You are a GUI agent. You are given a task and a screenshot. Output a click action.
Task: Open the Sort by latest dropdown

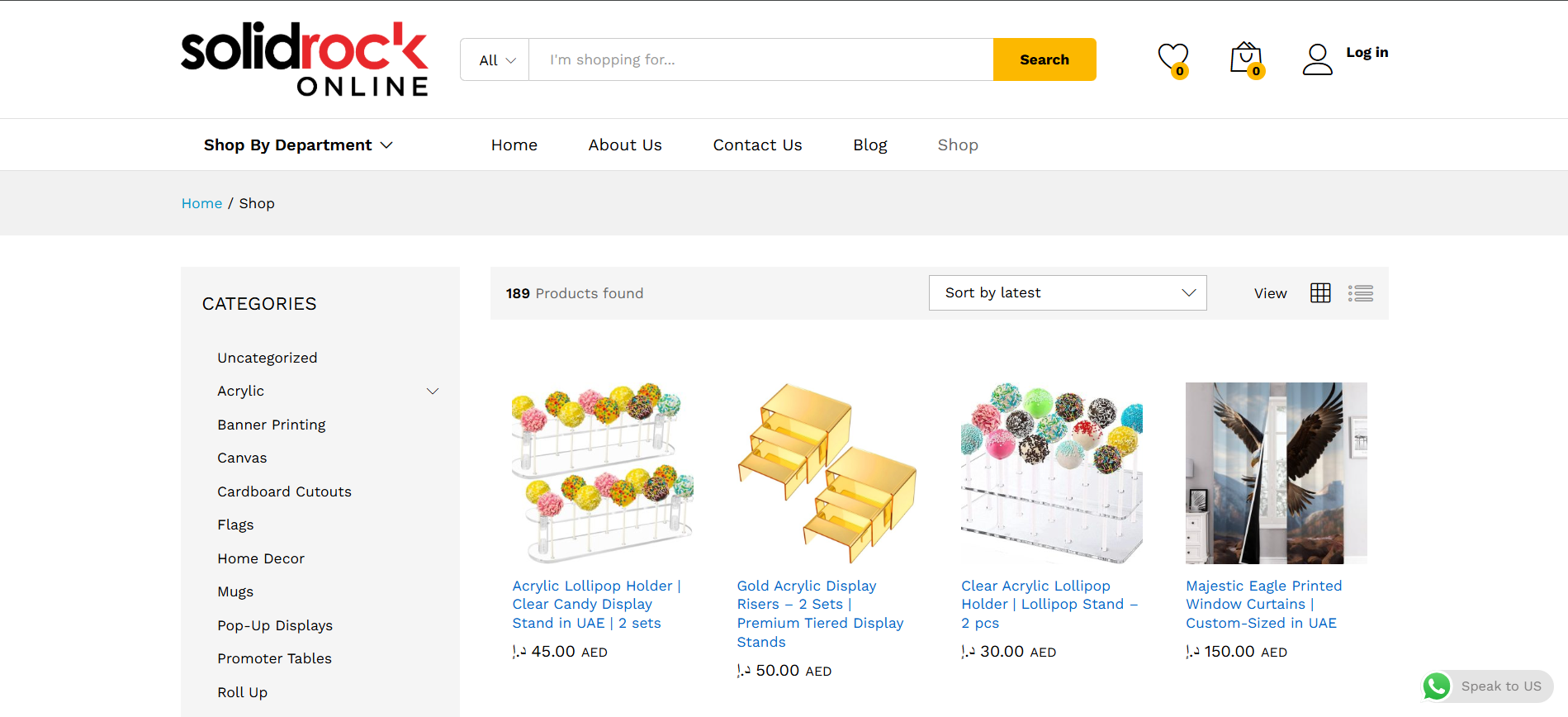pos(1067,293)
